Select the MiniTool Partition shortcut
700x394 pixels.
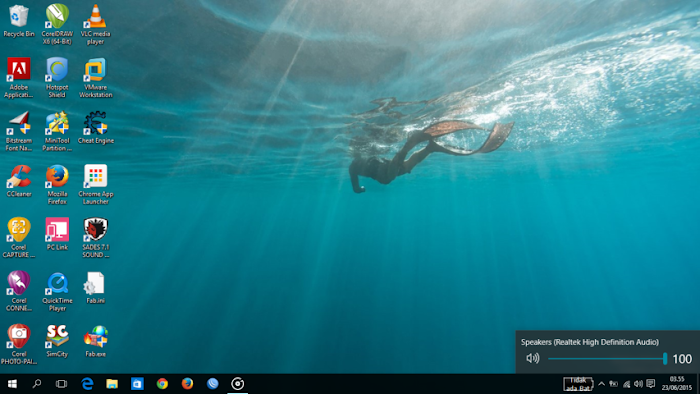pyautogui.click(x=57, y=131)
